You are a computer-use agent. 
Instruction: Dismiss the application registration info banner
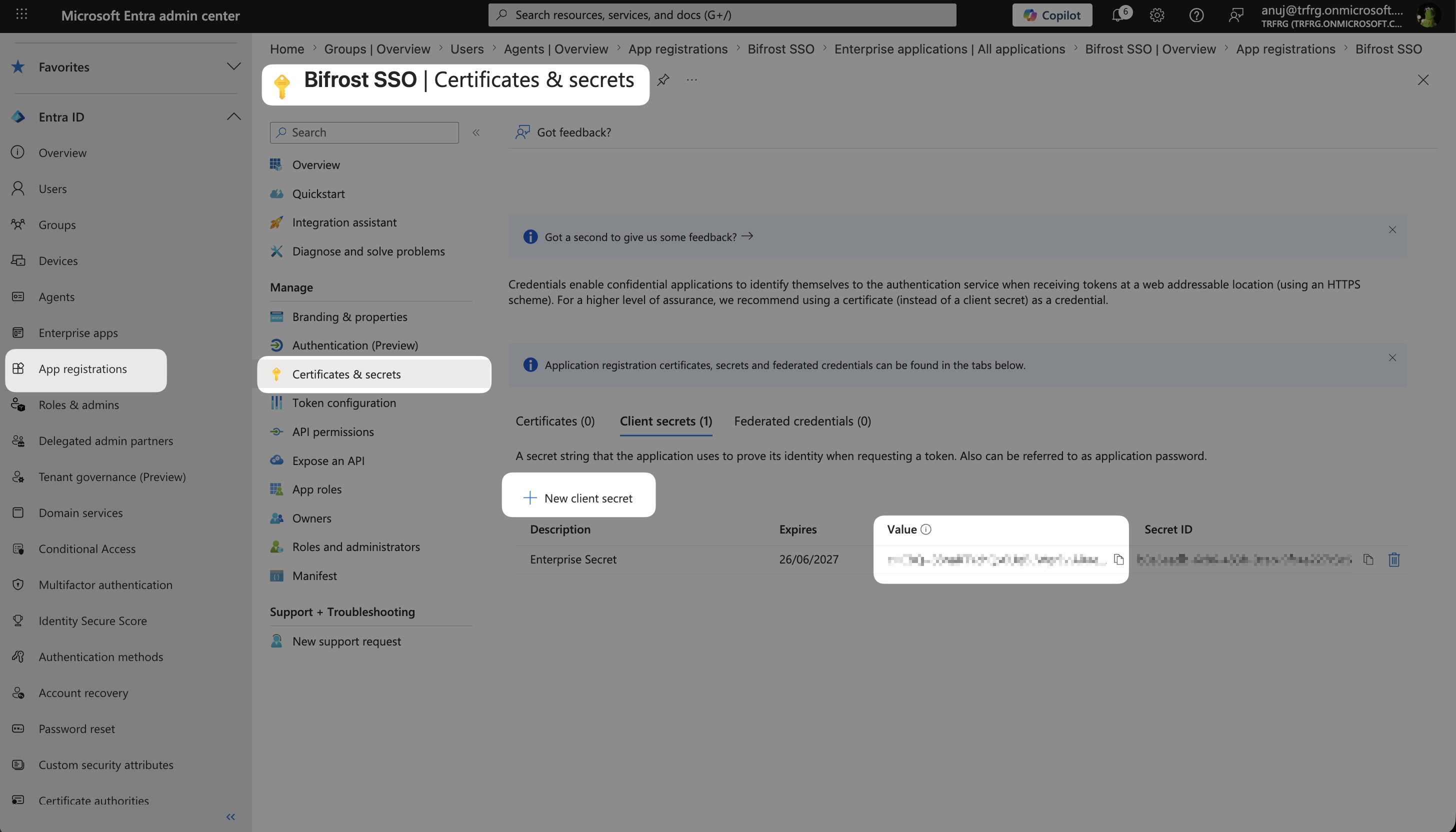click(x=1392, y=357)
